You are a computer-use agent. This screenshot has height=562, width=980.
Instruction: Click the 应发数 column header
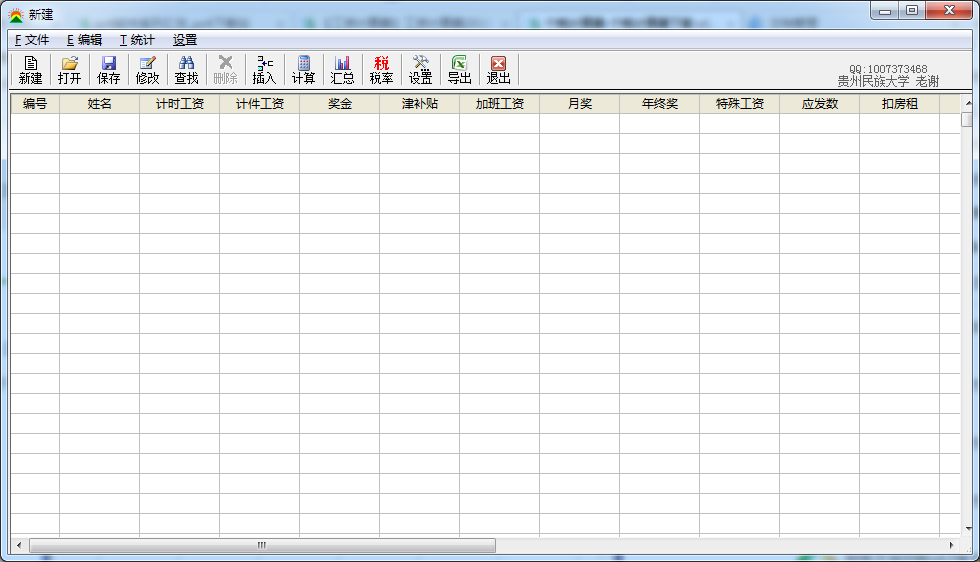tap(819, 104)
